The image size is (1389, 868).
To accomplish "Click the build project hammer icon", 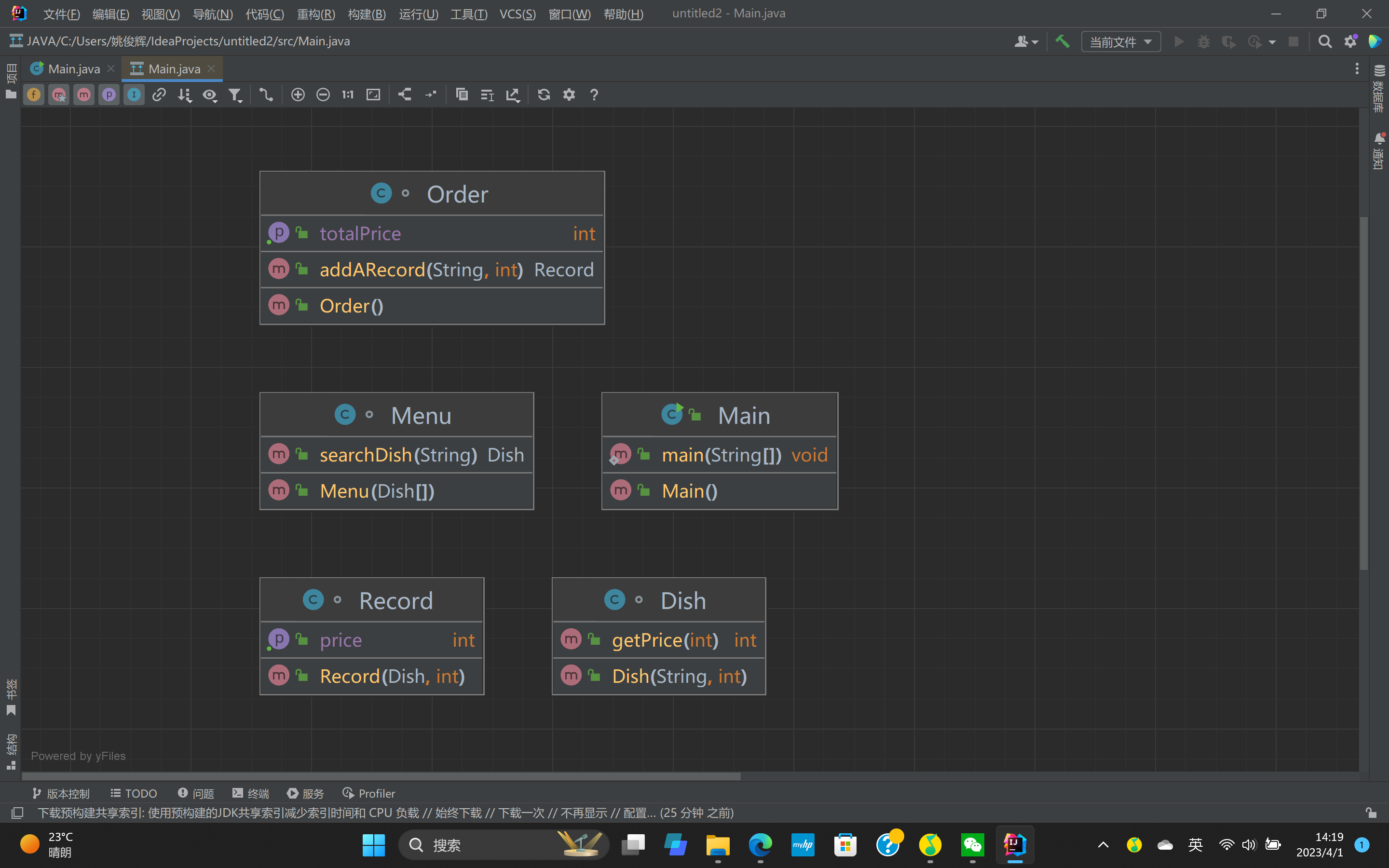I will coord(1062,41).
